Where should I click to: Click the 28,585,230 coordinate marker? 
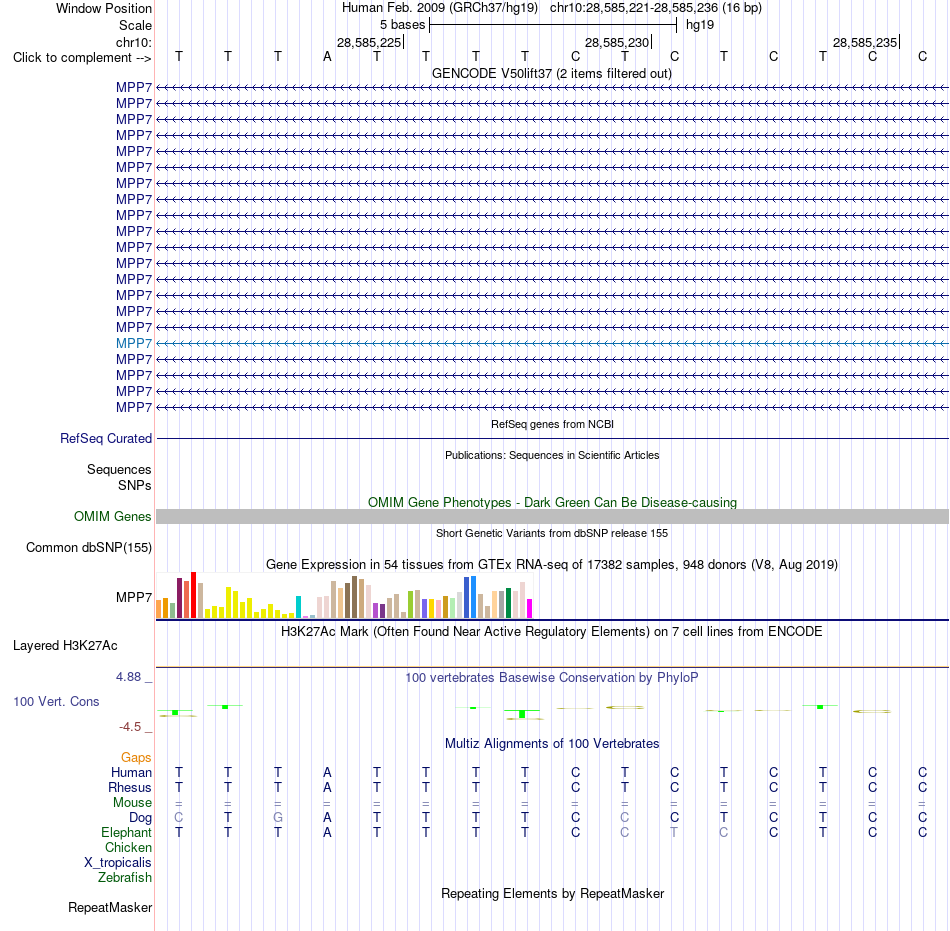click(x=617, y=42)
